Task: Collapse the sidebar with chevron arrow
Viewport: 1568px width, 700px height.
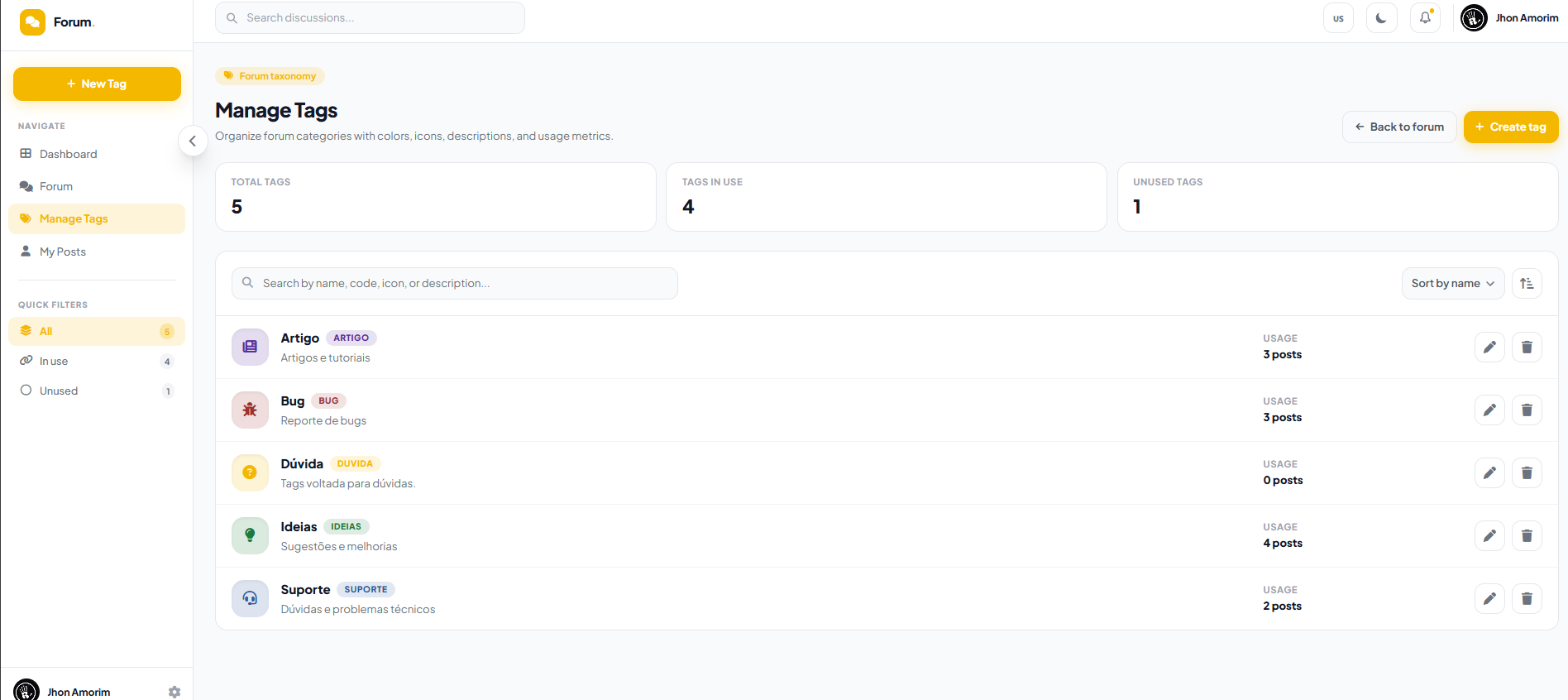Action: point(193,141)
